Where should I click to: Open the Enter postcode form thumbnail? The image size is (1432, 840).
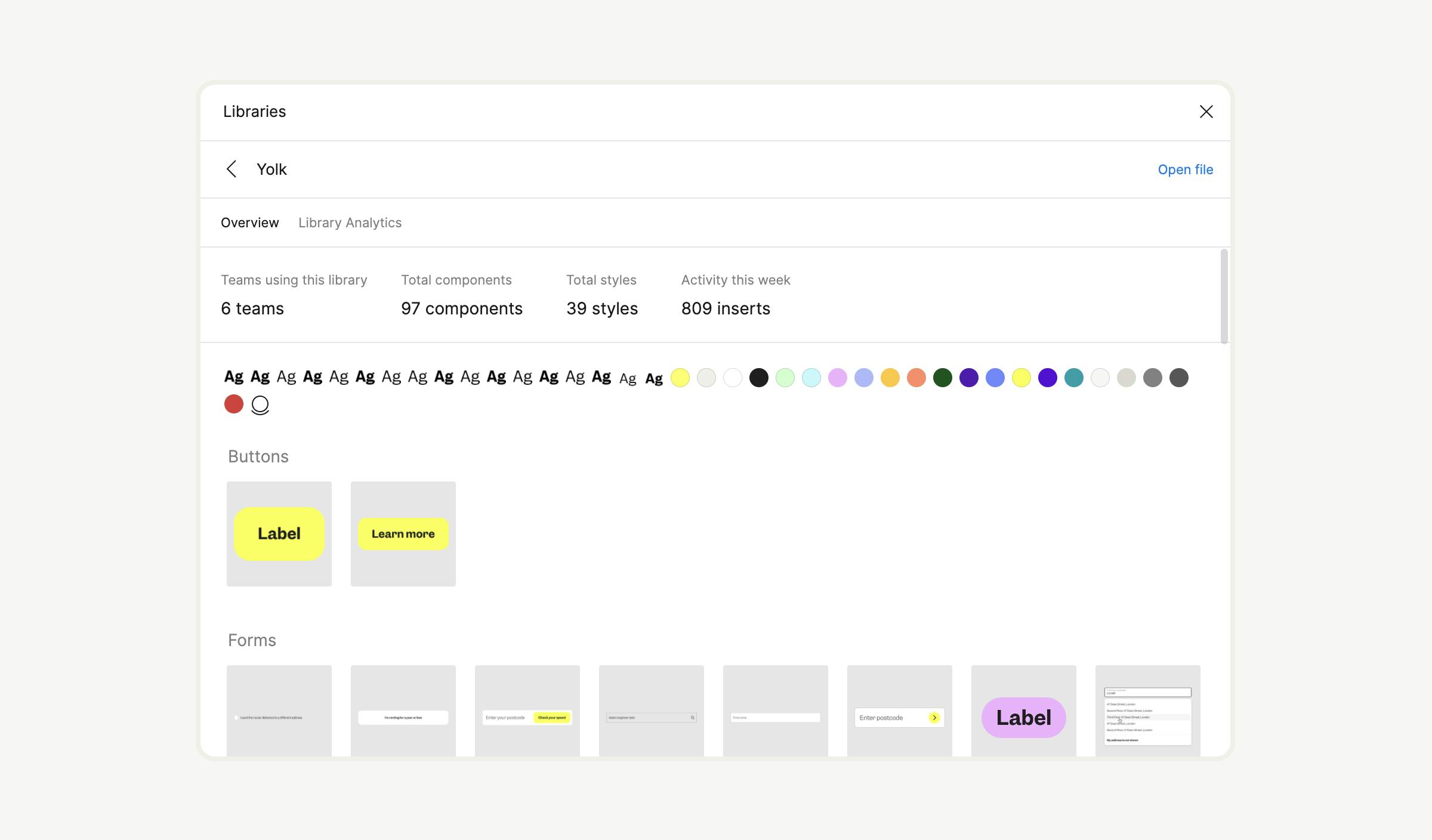(x=899, y=716)
